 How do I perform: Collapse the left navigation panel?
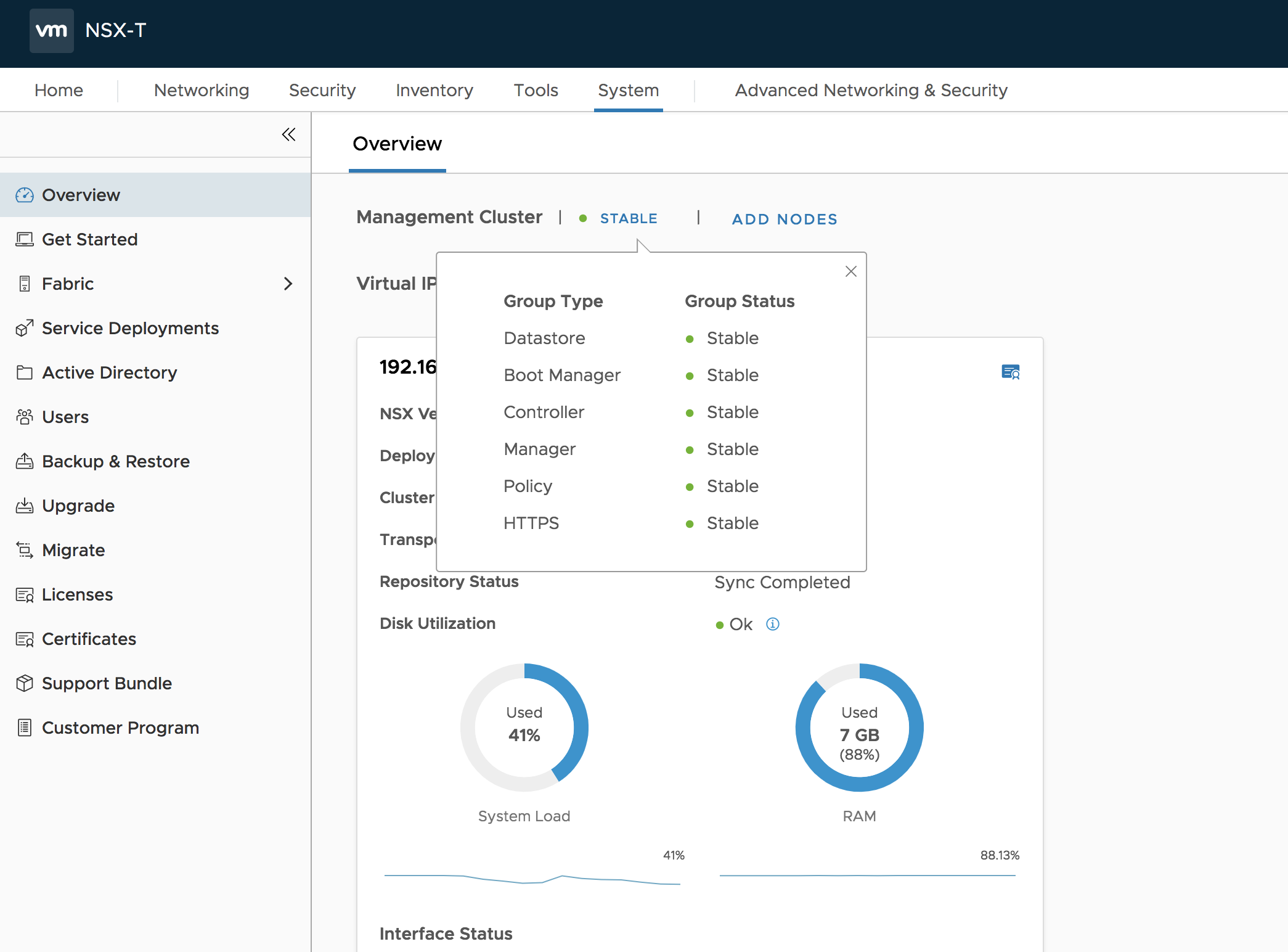click(288, 134)
